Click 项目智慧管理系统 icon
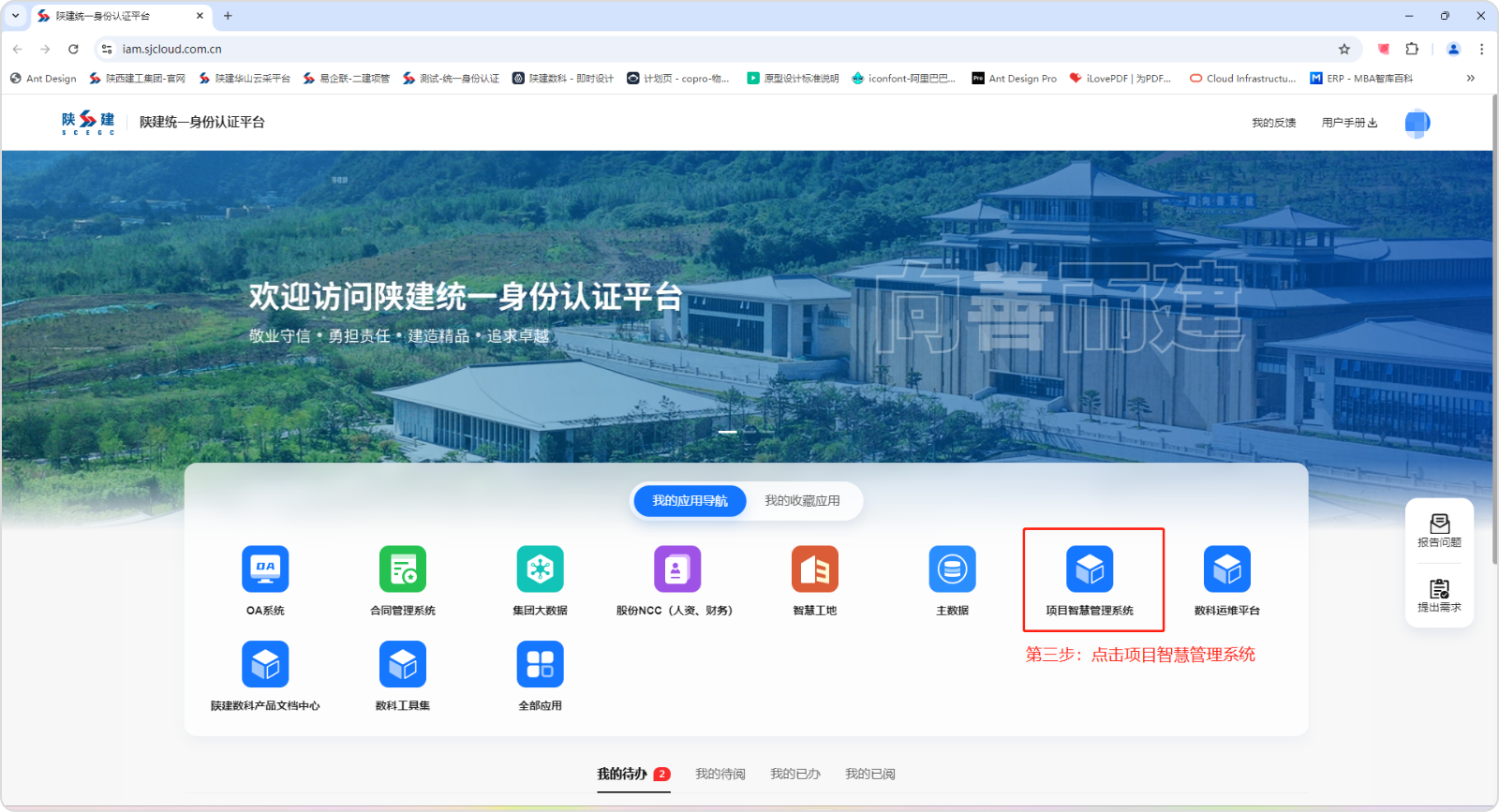 coord(1090,569)
